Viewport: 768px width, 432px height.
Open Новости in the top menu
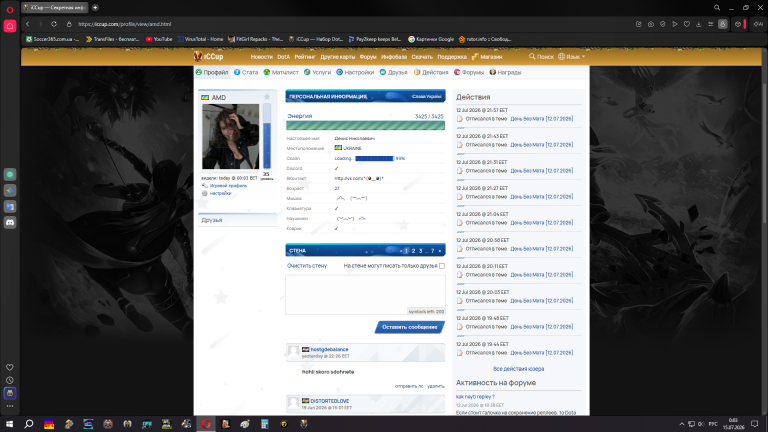click(x=262, y=57)
